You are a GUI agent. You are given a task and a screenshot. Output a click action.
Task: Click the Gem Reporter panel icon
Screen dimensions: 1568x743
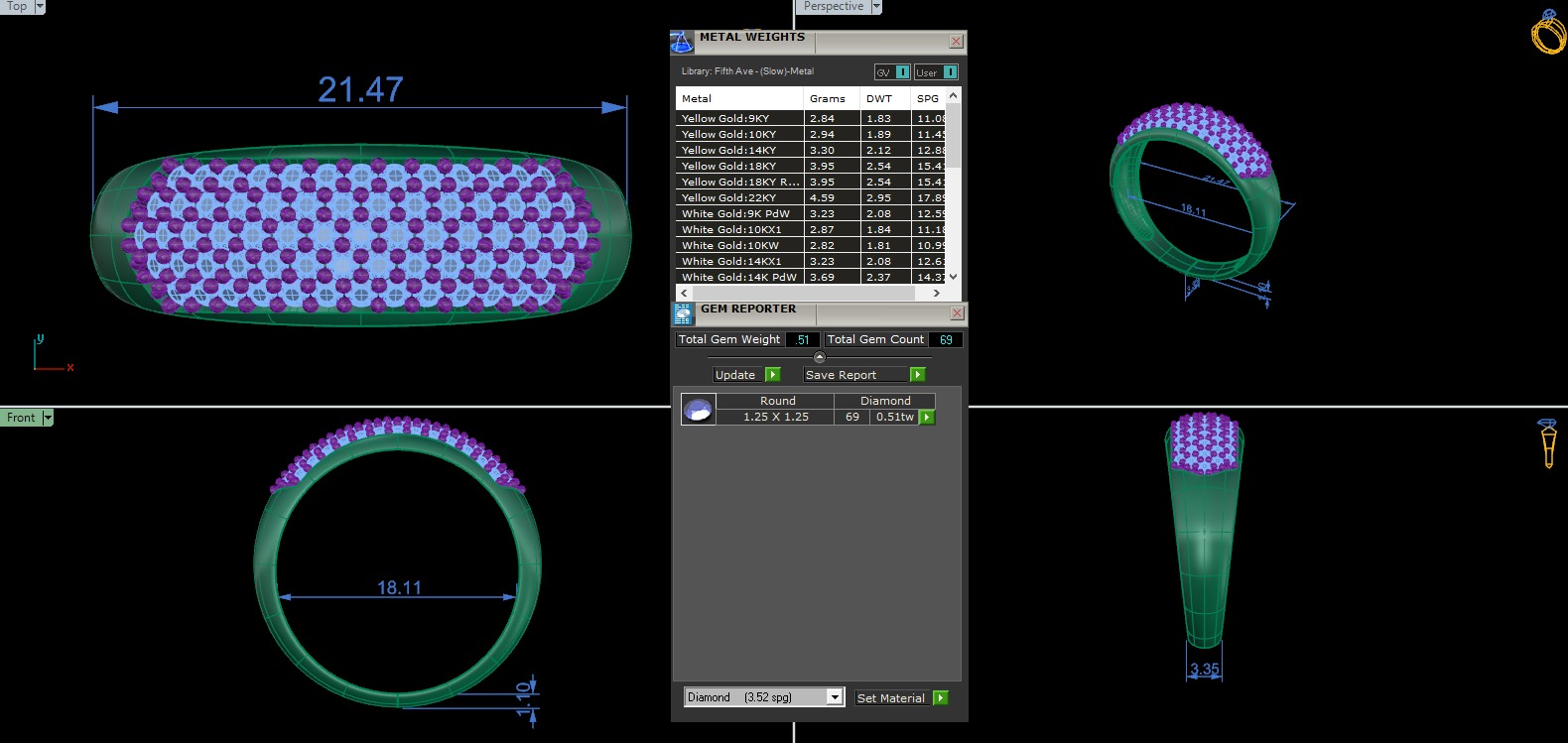coord(683,314)
